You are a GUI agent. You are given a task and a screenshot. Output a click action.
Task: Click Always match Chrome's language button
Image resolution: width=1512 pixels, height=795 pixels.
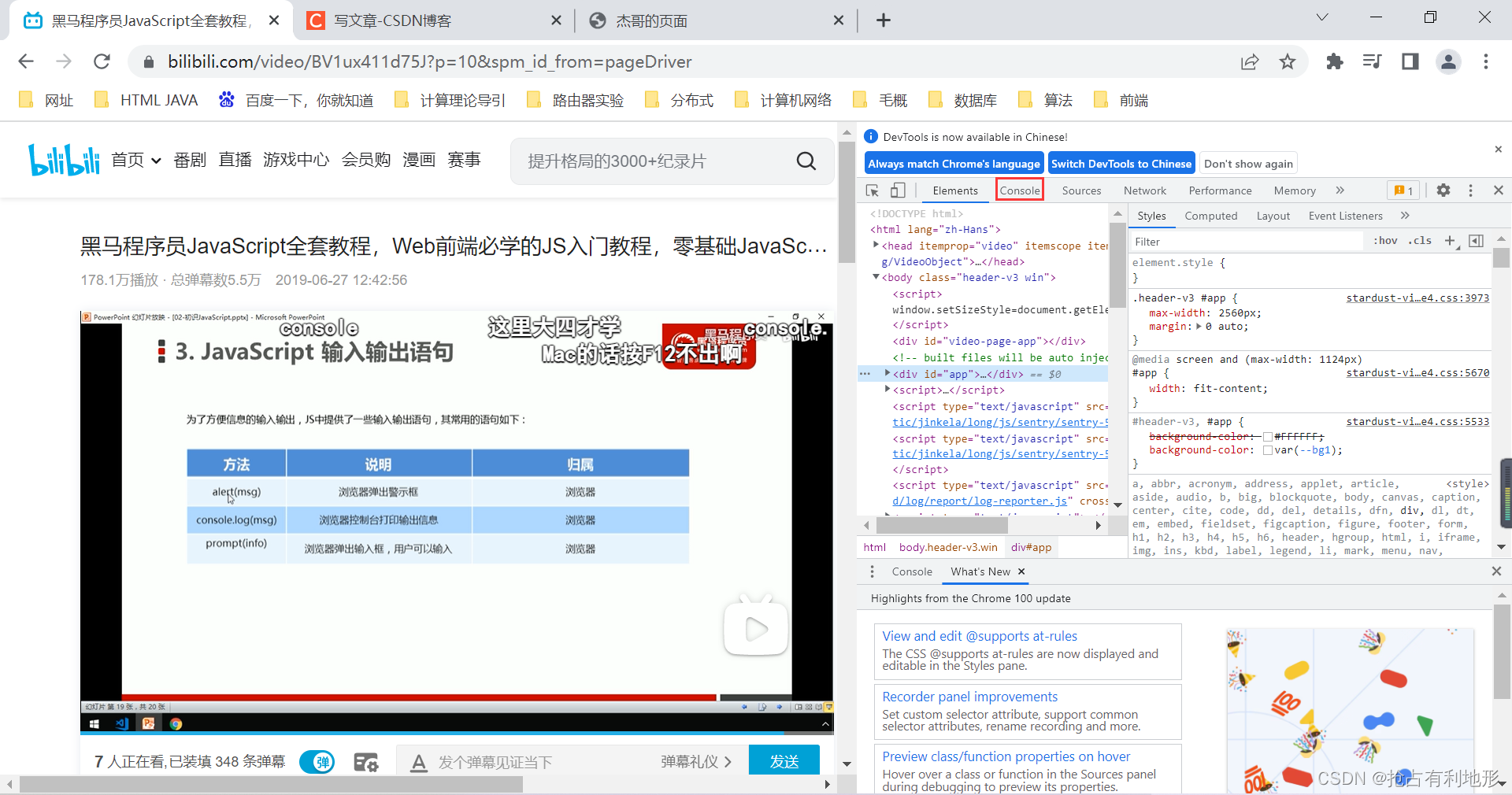click(x=954, y=164)
